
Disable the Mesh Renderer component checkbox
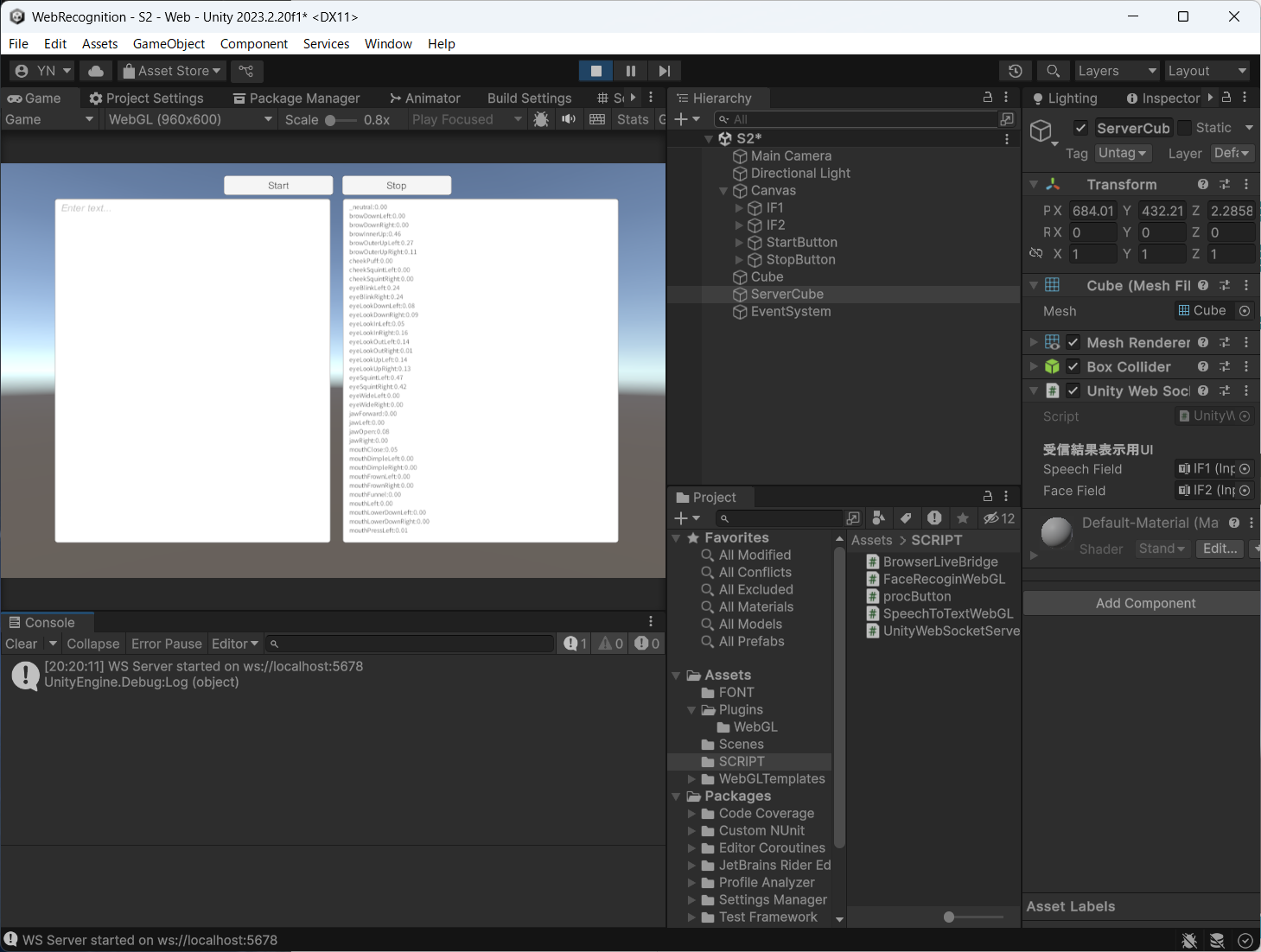1073,343
